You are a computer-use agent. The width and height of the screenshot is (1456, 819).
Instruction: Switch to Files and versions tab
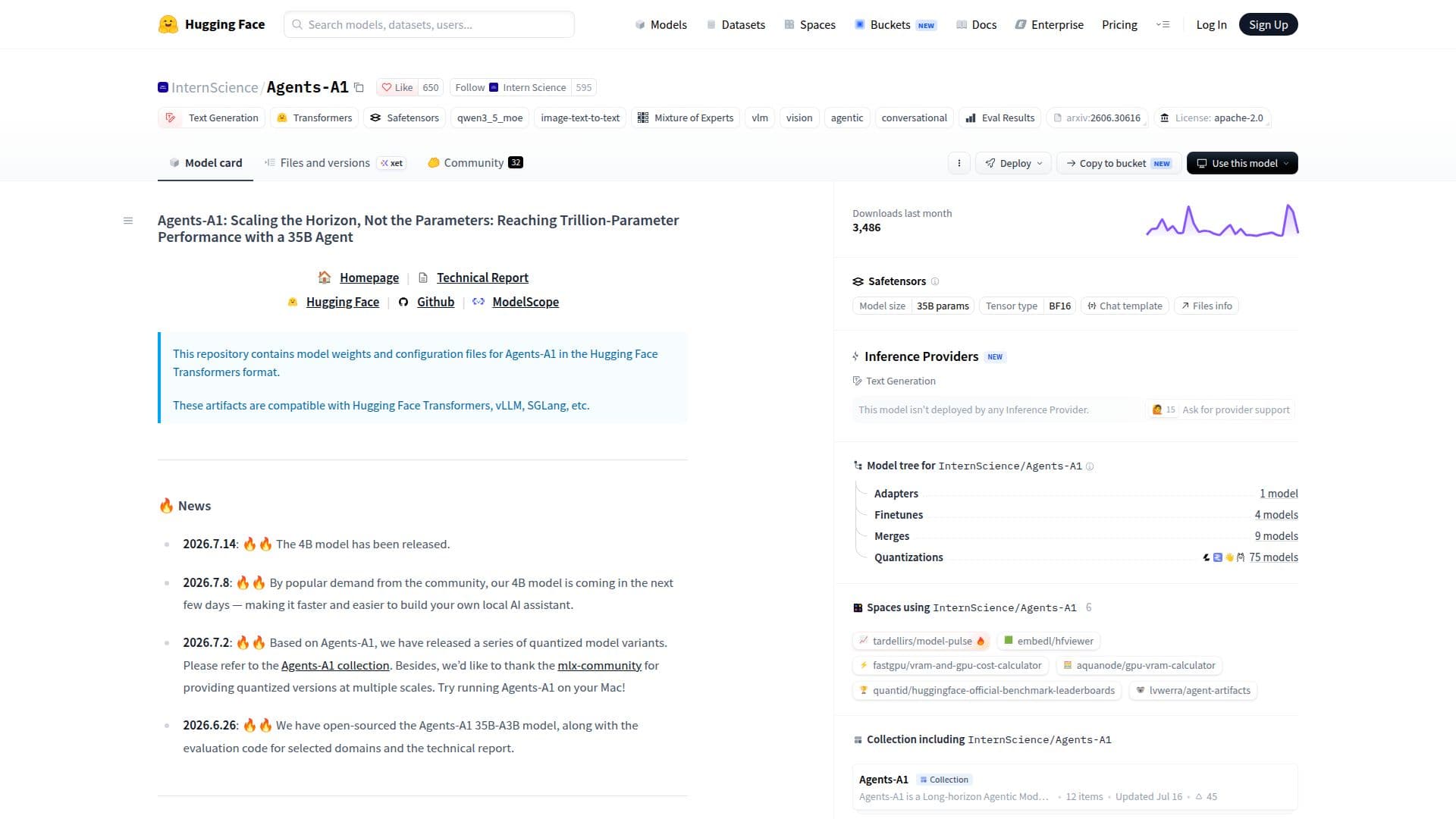335,162
